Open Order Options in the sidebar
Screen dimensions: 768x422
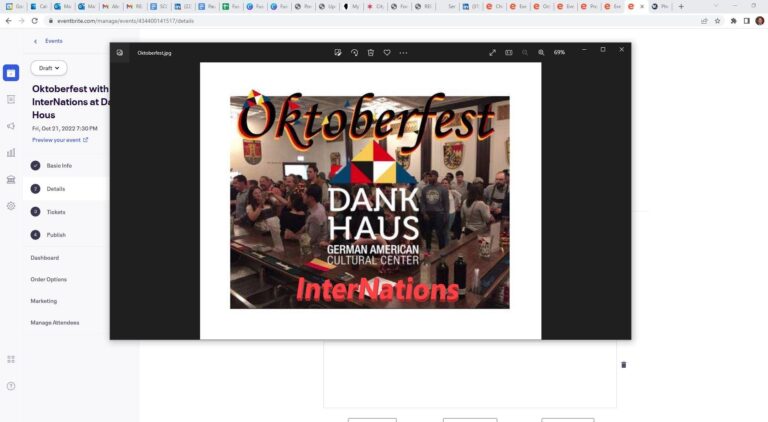[48, 280]
